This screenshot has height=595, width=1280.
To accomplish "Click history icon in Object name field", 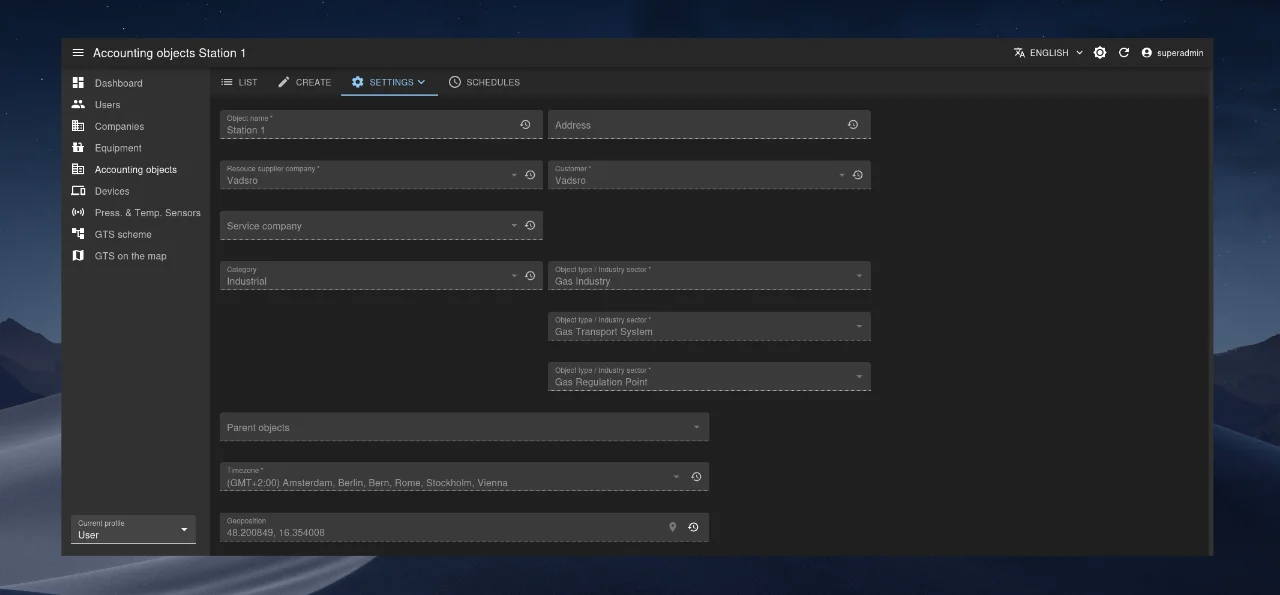I will pos(525,125).
